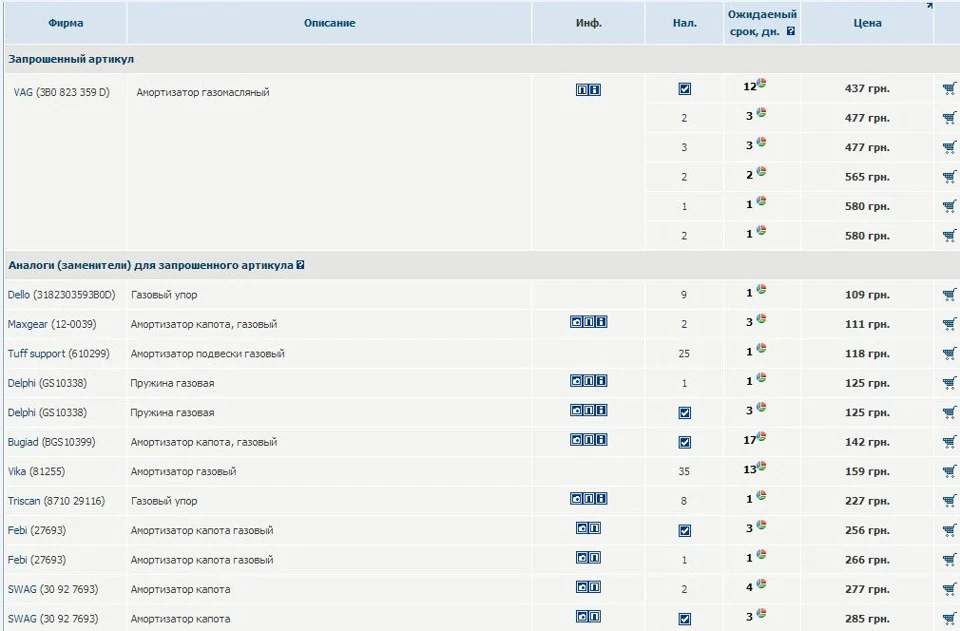960x631 pixels.
Task: Open the Bugiad (BGS10399) link
Action: (51, 442)
